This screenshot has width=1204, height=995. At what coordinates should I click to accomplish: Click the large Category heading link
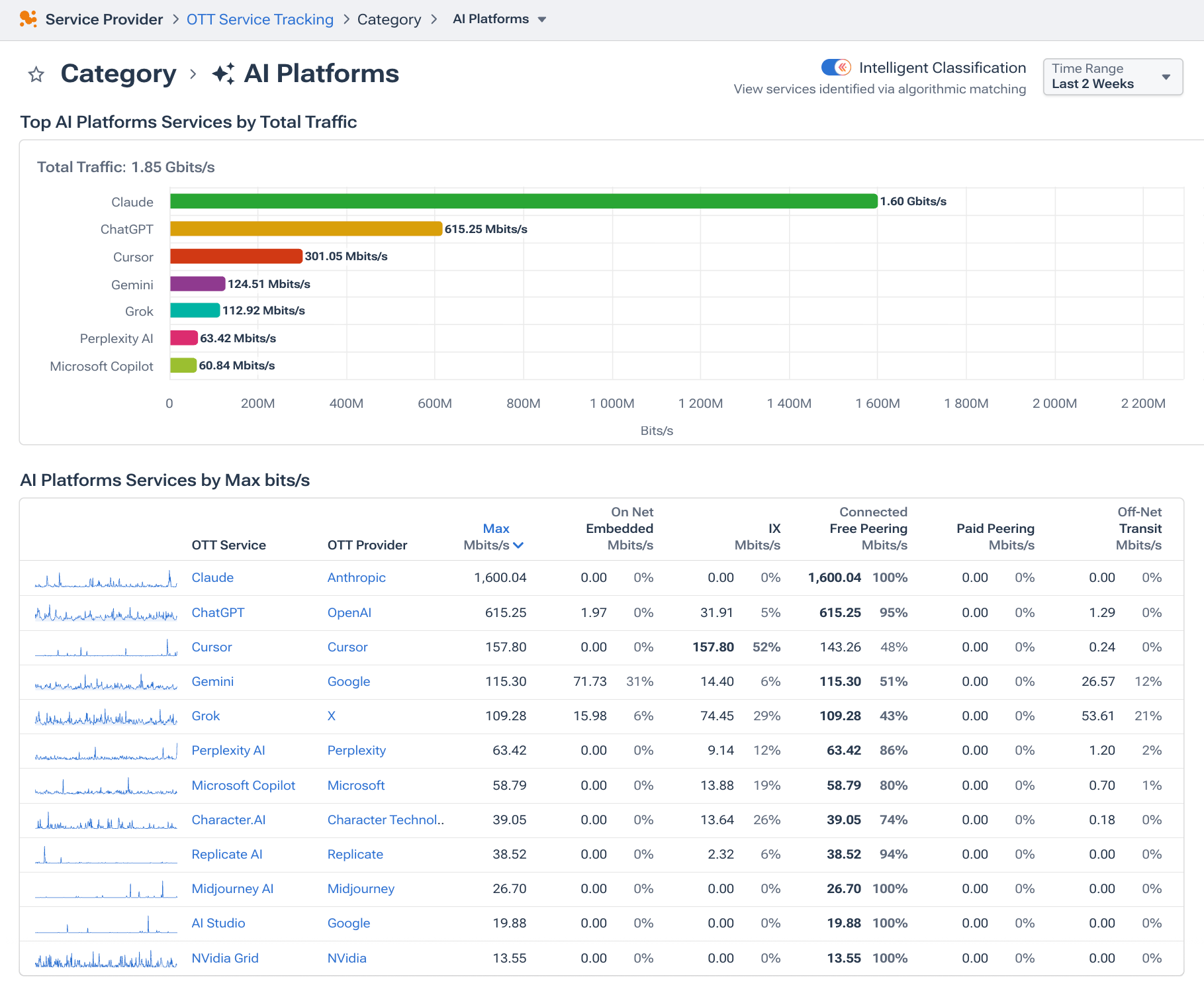pos(118,73)
